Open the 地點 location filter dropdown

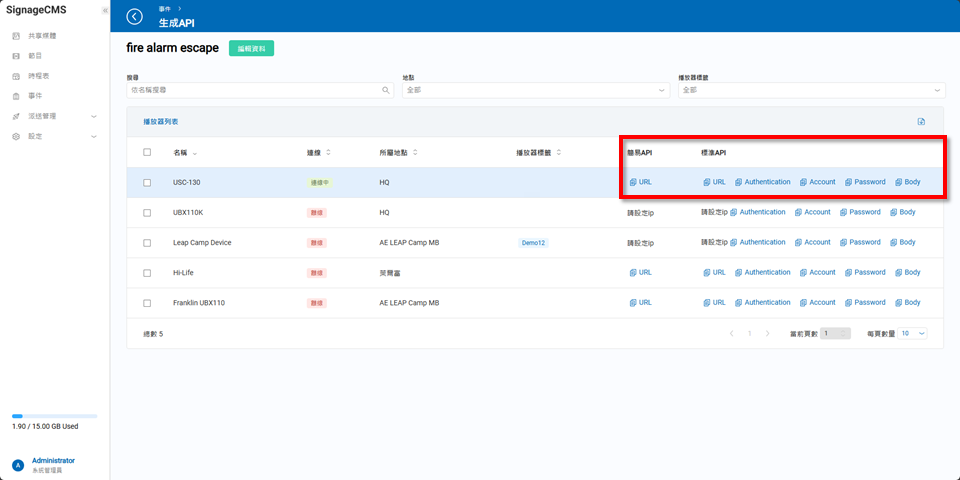point(535,90)
